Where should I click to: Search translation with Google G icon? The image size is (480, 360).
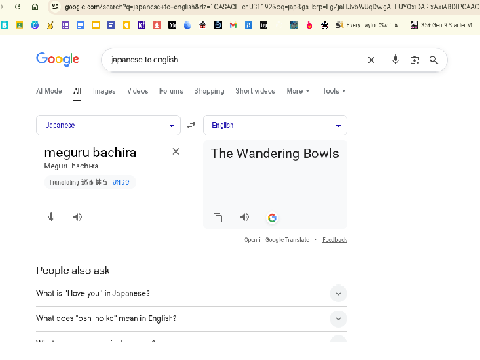272,218
